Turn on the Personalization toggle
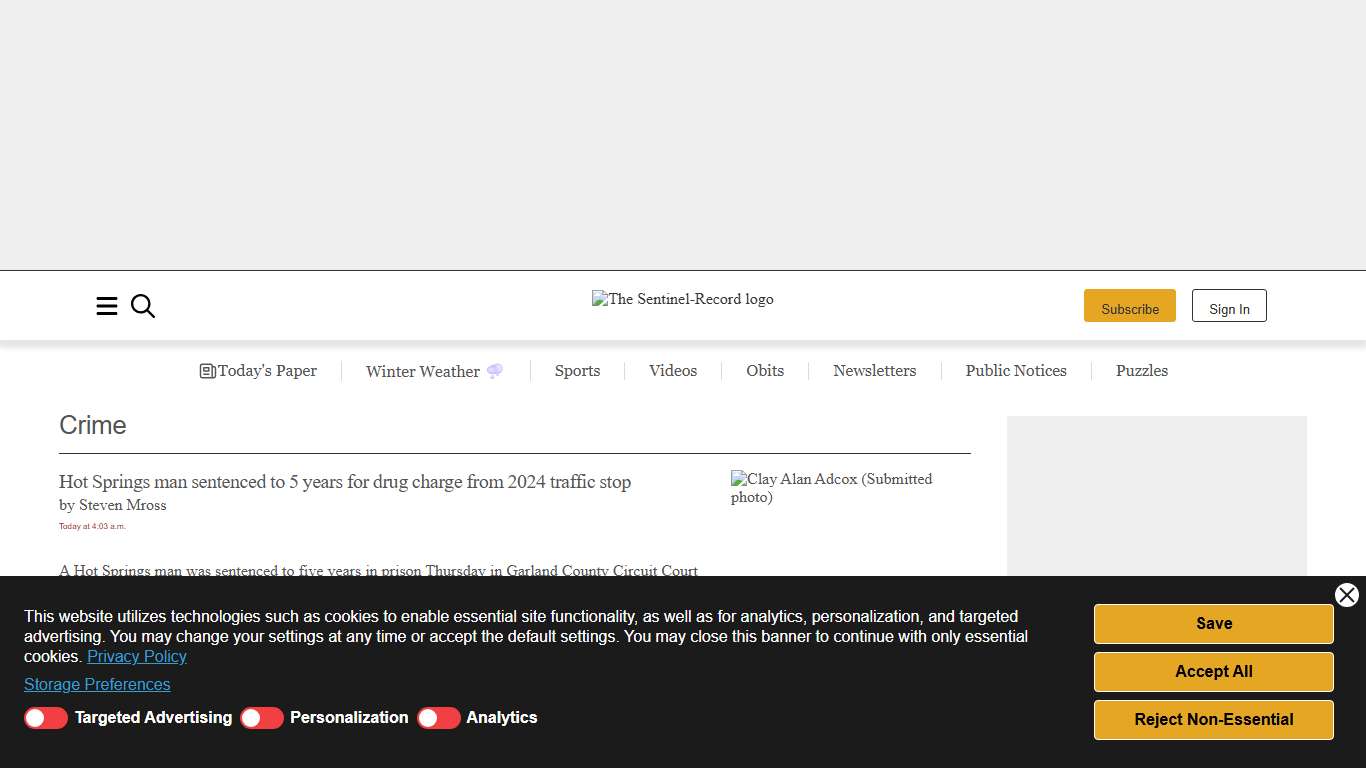1366x768 pixels. [x=262, y=718]
